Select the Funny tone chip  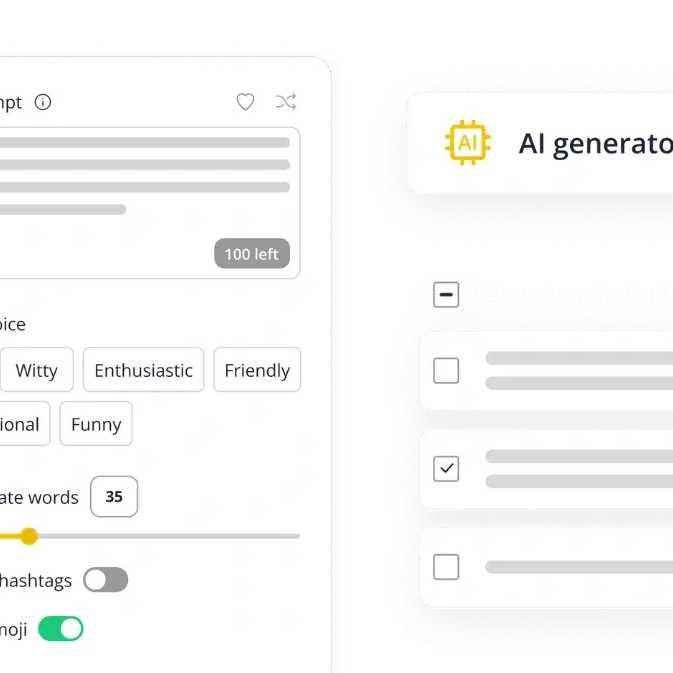(96, 424)
